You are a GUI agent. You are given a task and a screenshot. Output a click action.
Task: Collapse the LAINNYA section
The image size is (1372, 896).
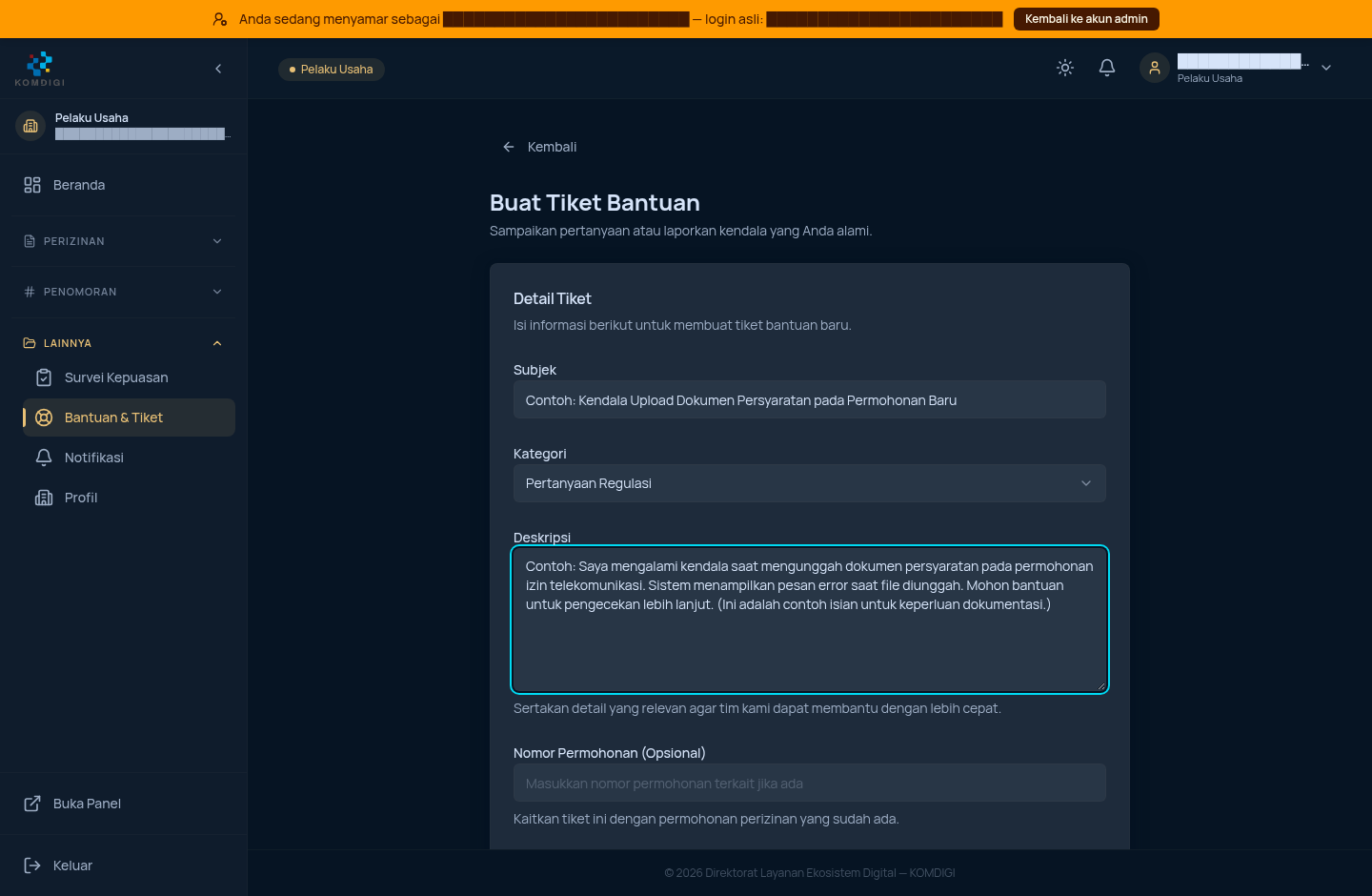click(x=124, y=343)
